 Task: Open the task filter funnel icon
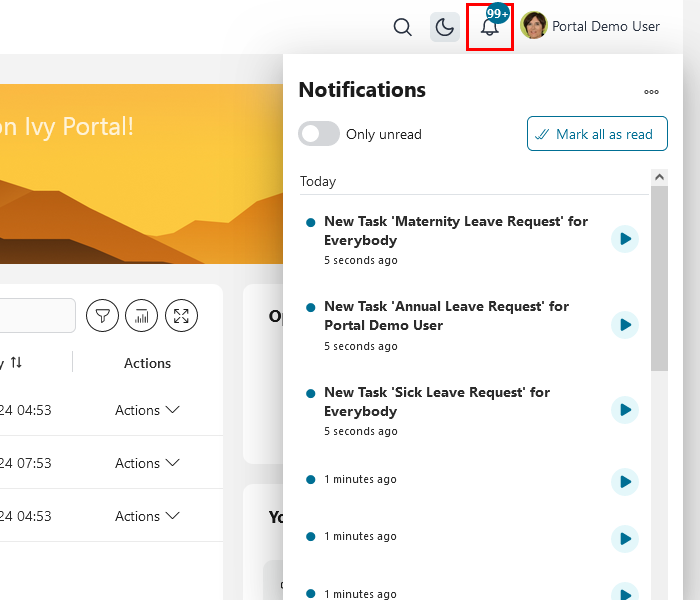pyautogui.click(x=102, y=316)
